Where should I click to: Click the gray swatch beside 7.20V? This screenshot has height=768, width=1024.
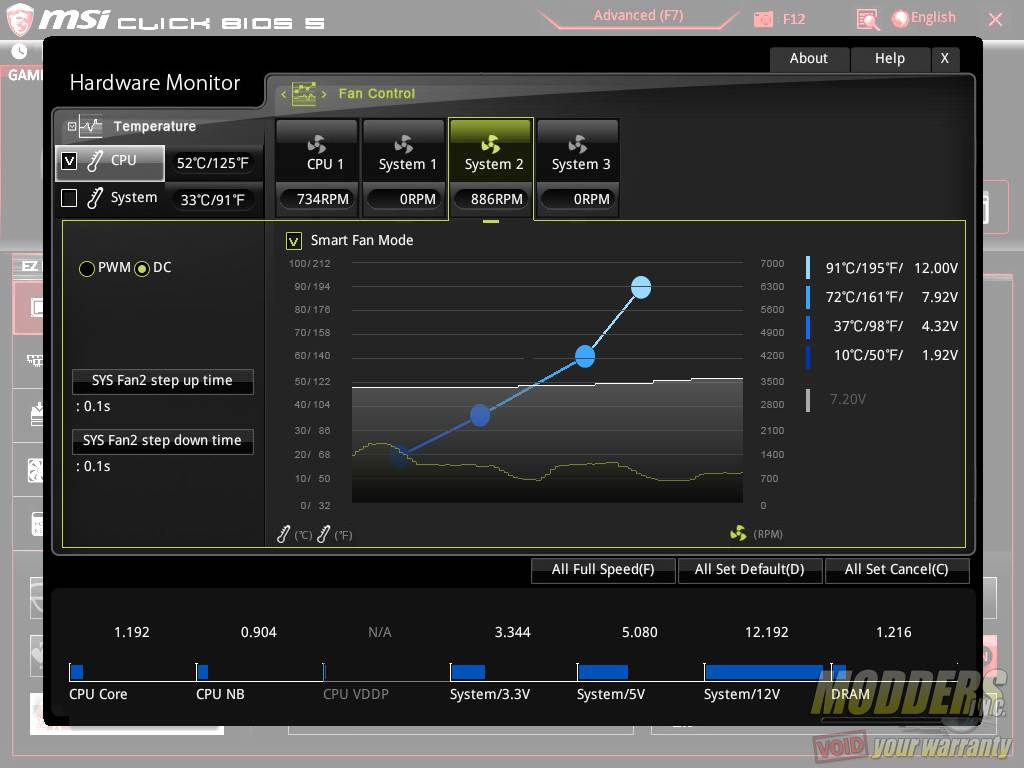[808, 400]
